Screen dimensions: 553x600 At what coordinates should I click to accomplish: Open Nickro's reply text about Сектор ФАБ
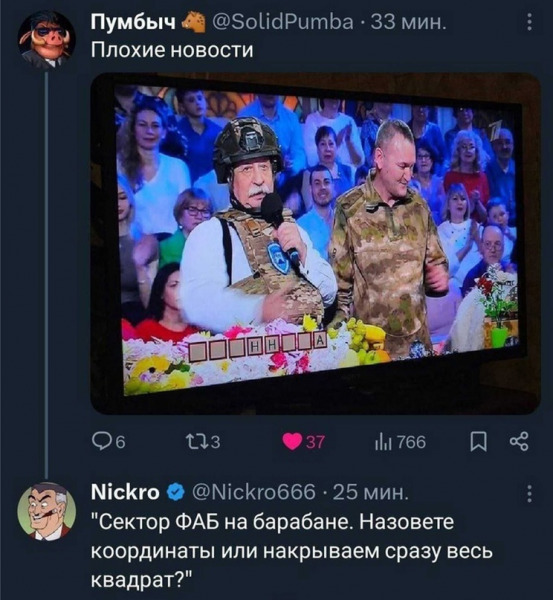(x=292, y=551)
